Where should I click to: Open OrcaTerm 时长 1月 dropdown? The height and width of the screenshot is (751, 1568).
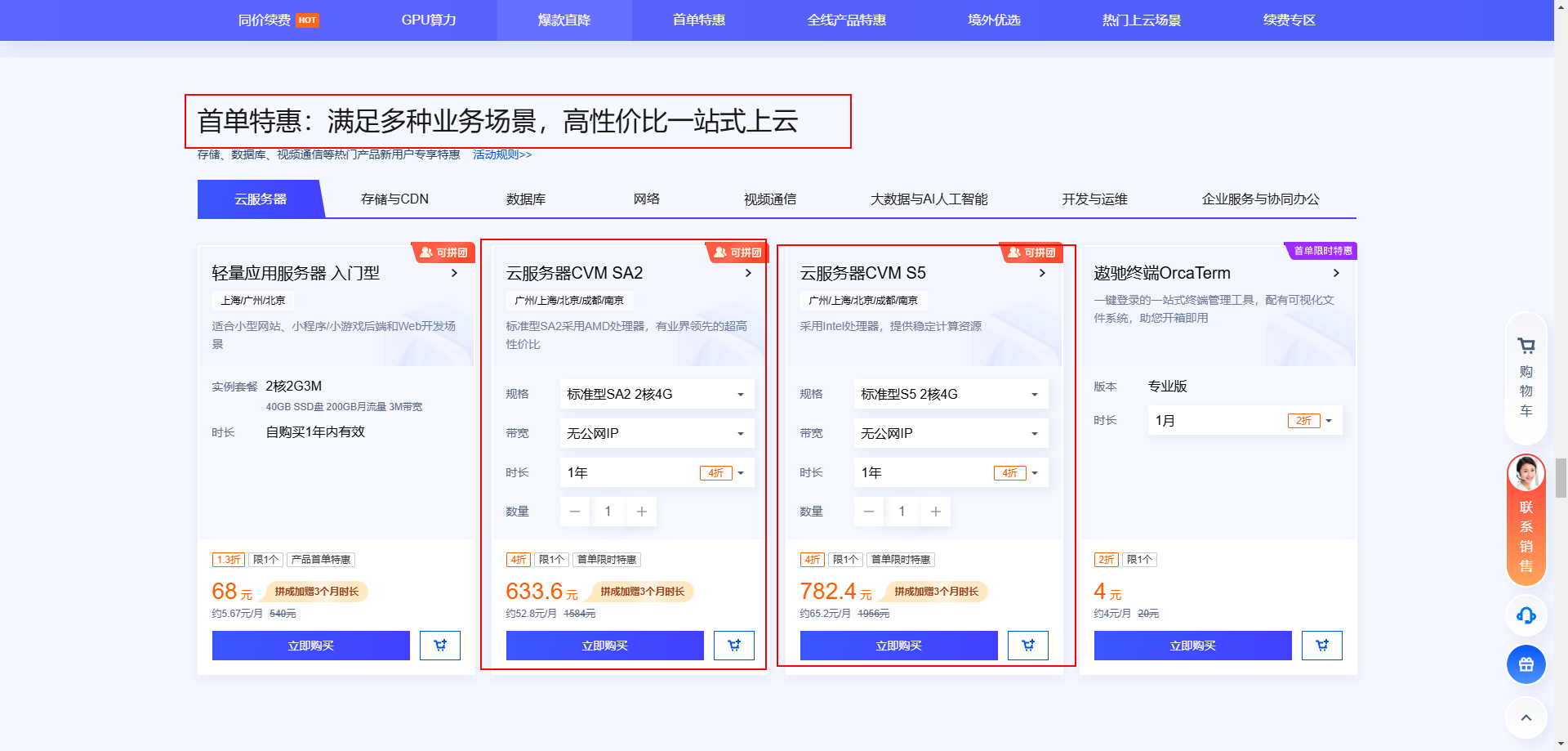click(x=1245, y=420)
